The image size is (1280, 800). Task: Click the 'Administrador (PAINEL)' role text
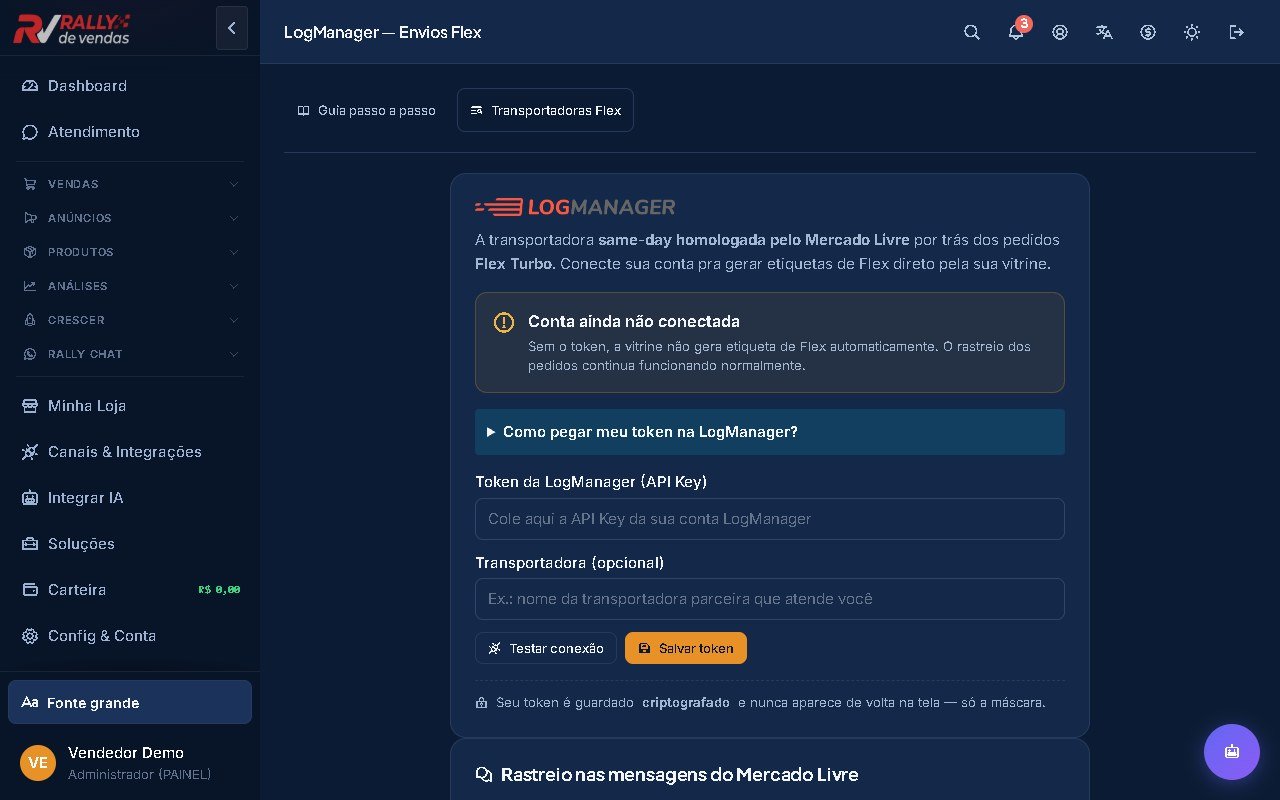click(140, 775)
